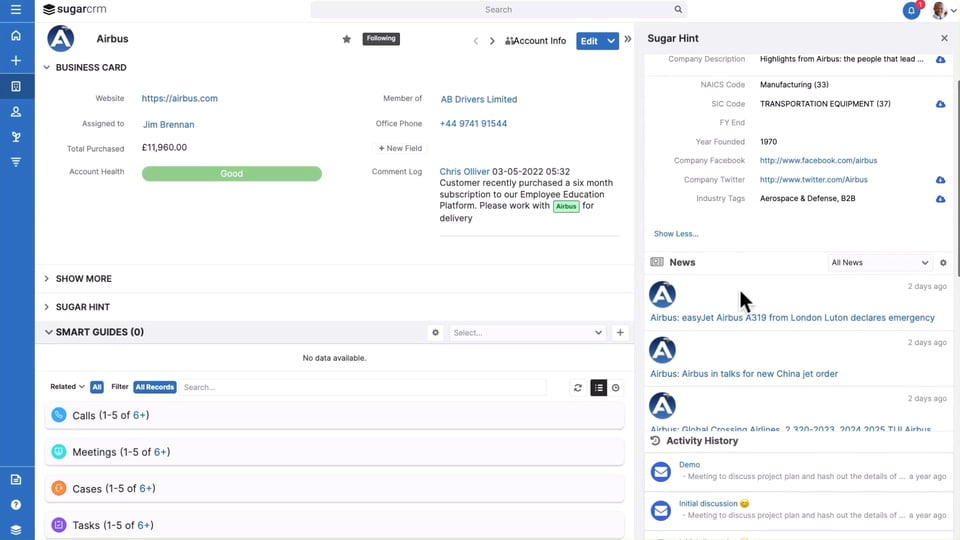The height and width of the screenshot is (540, 960).
Task: Open the All News filter dropdown
Action: pyautogui.click(x=880, y=263)
